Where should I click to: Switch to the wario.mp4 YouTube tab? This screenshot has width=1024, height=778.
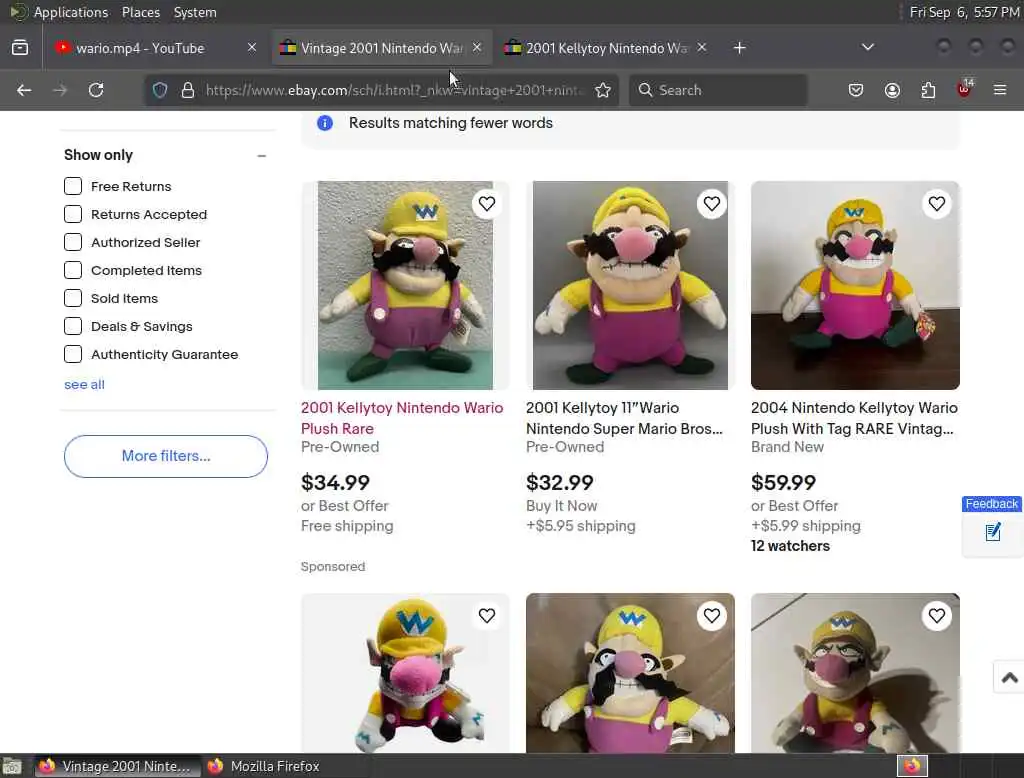[155, 48]
